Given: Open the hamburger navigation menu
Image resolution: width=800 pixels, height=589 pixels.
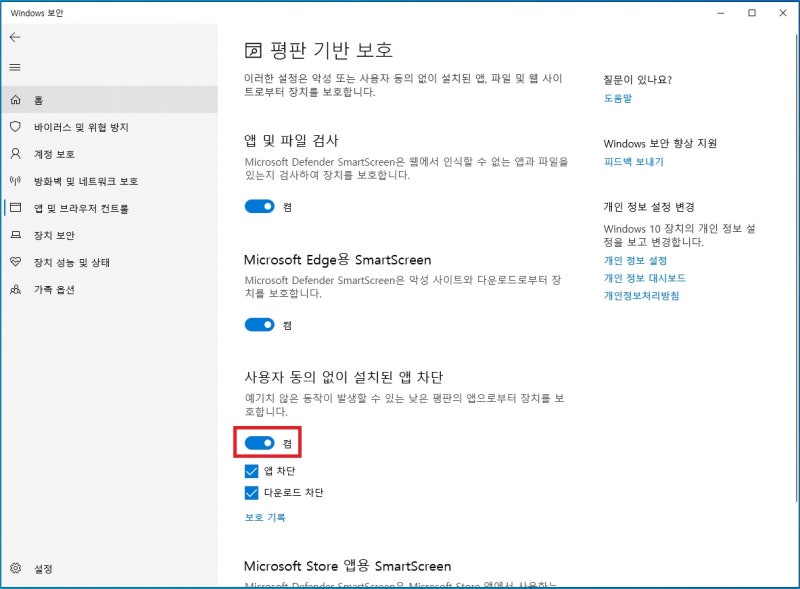Looking at the screenshot, I should (x=15, y=67).
